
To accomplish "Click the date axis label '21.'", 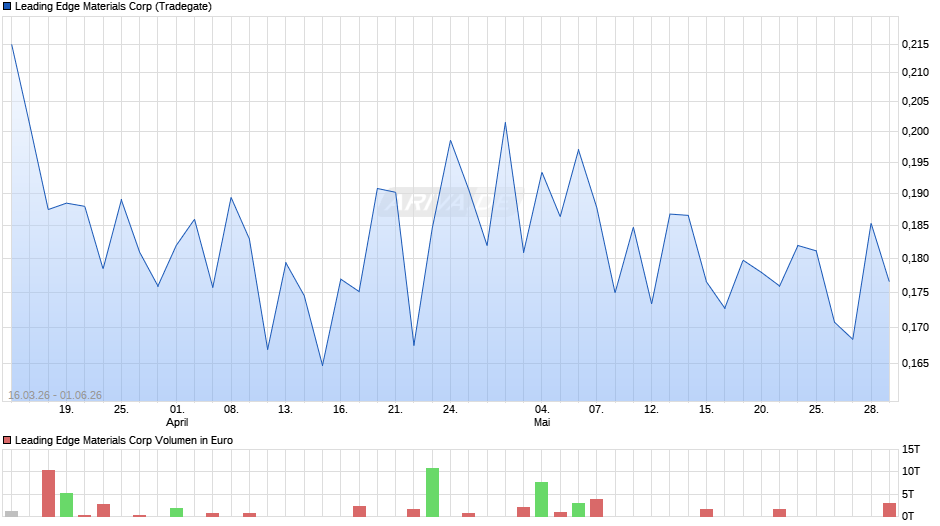I will (395, 410).
